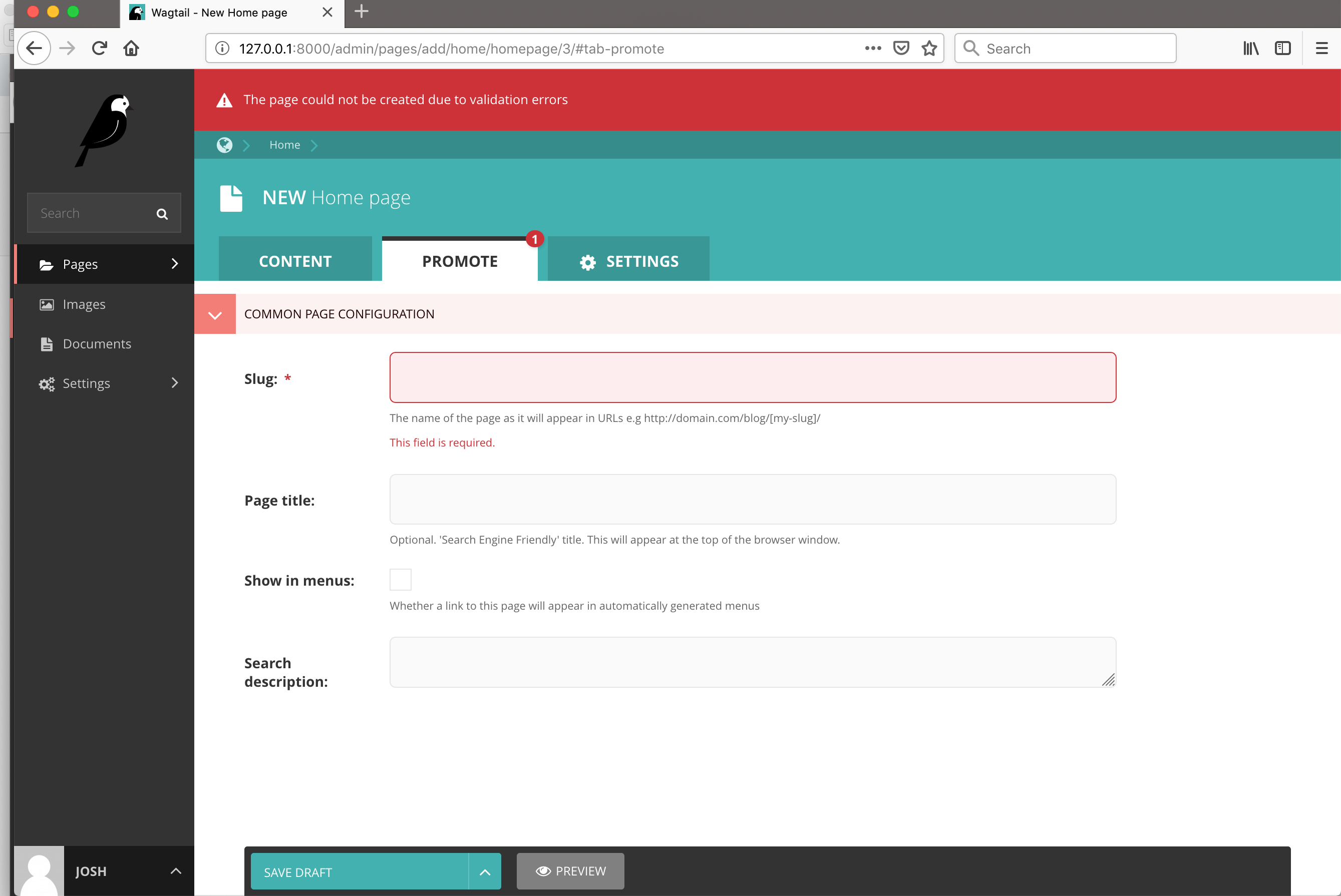This screenshot has height=896, width=1341.
Task: Expand the Josh account menu
Action: click(x=175, y=871)
